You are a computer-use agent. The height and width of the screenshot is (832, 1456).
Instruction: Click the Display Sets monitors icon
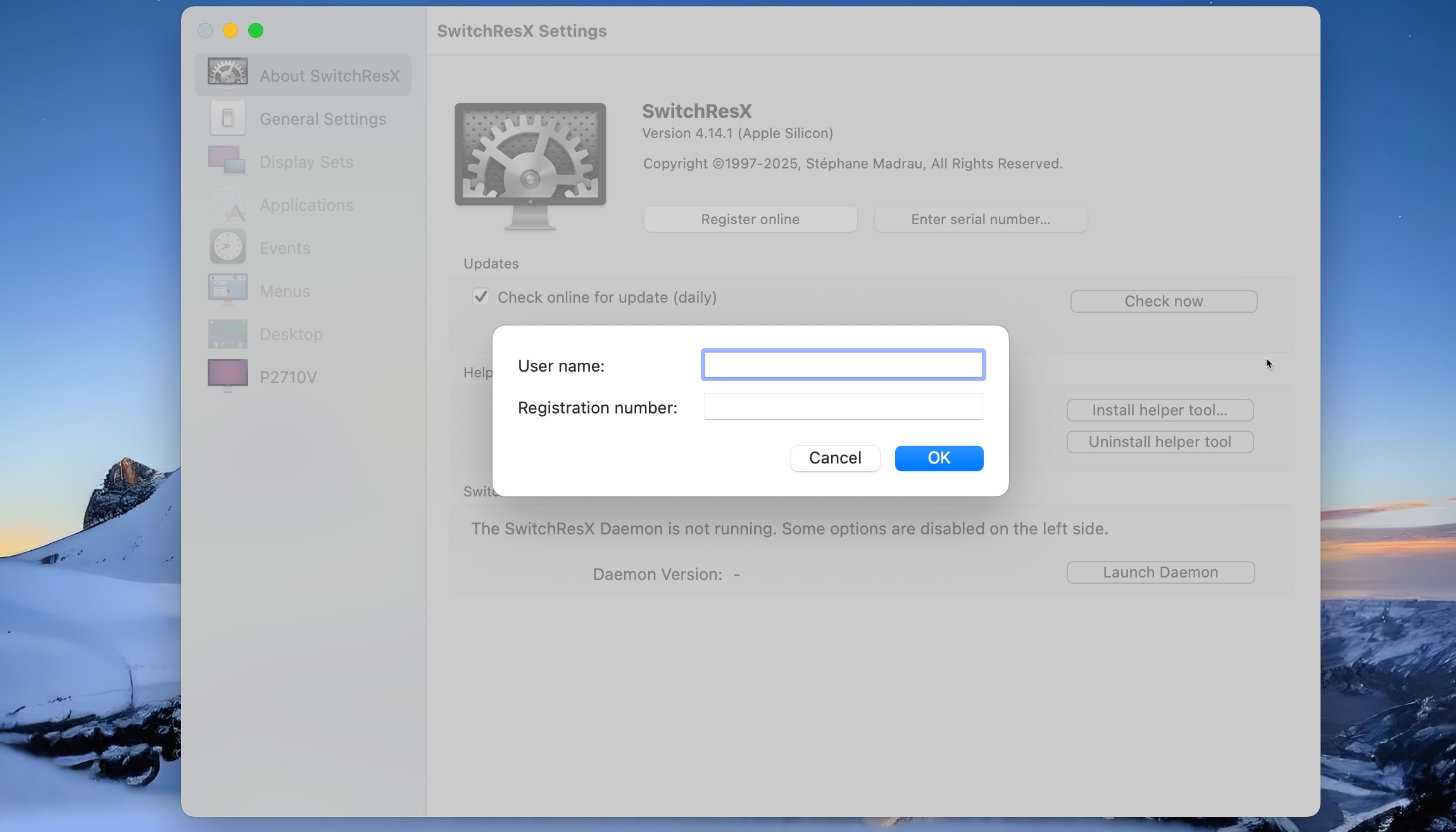(x=227, y=161)
